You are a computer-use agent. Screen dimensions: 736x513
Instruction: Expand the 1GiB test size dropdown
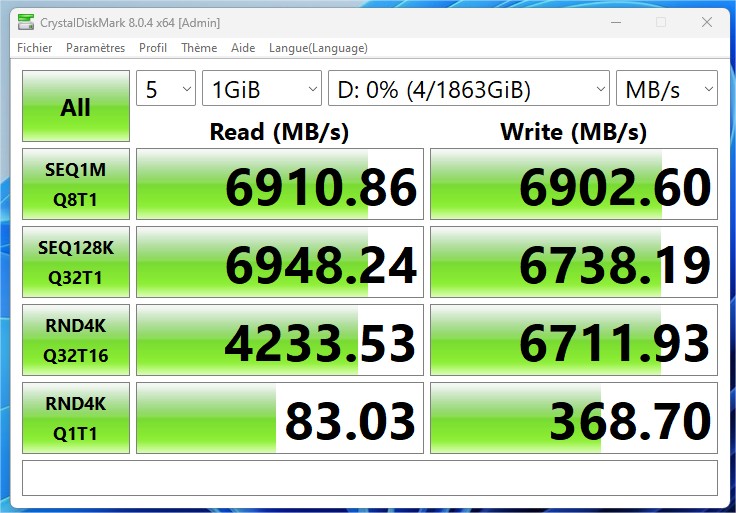point(261,88)
